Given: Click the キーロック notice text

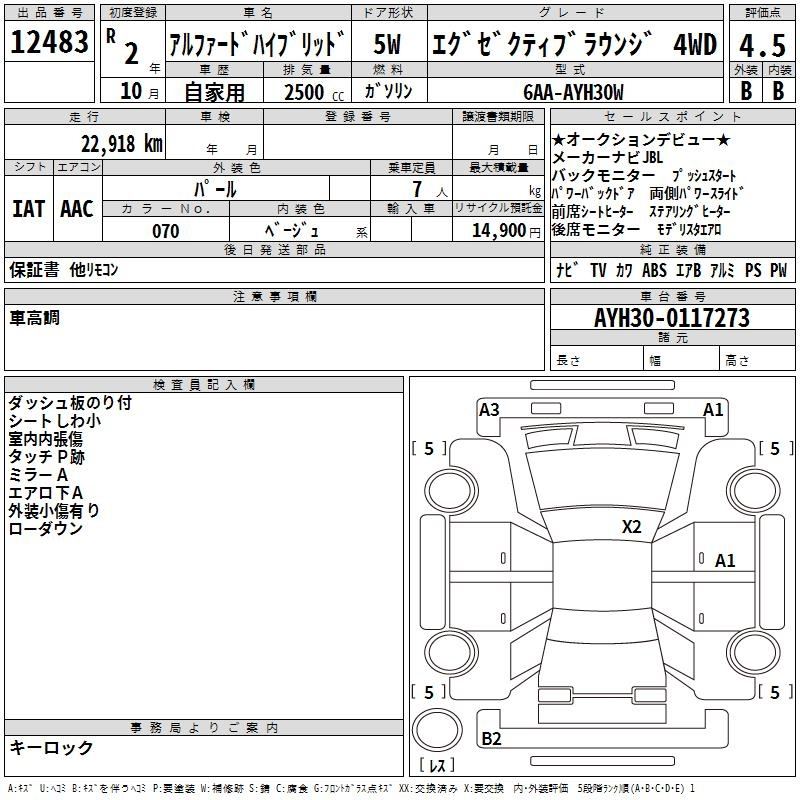Looking at the screenshot, I should click(51, 748).
